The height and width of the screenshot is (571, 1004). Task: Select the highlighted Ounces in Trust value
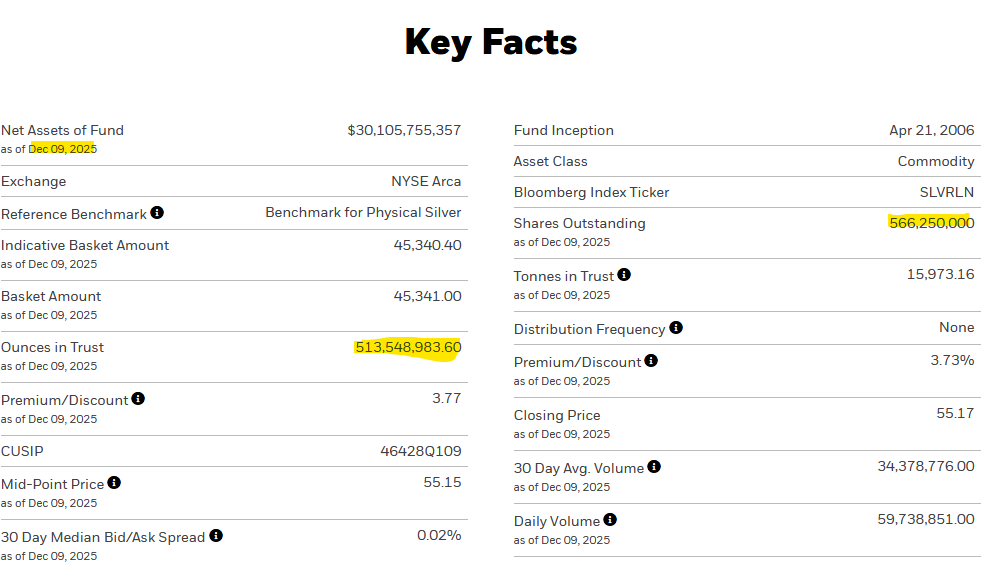[408, 347]
